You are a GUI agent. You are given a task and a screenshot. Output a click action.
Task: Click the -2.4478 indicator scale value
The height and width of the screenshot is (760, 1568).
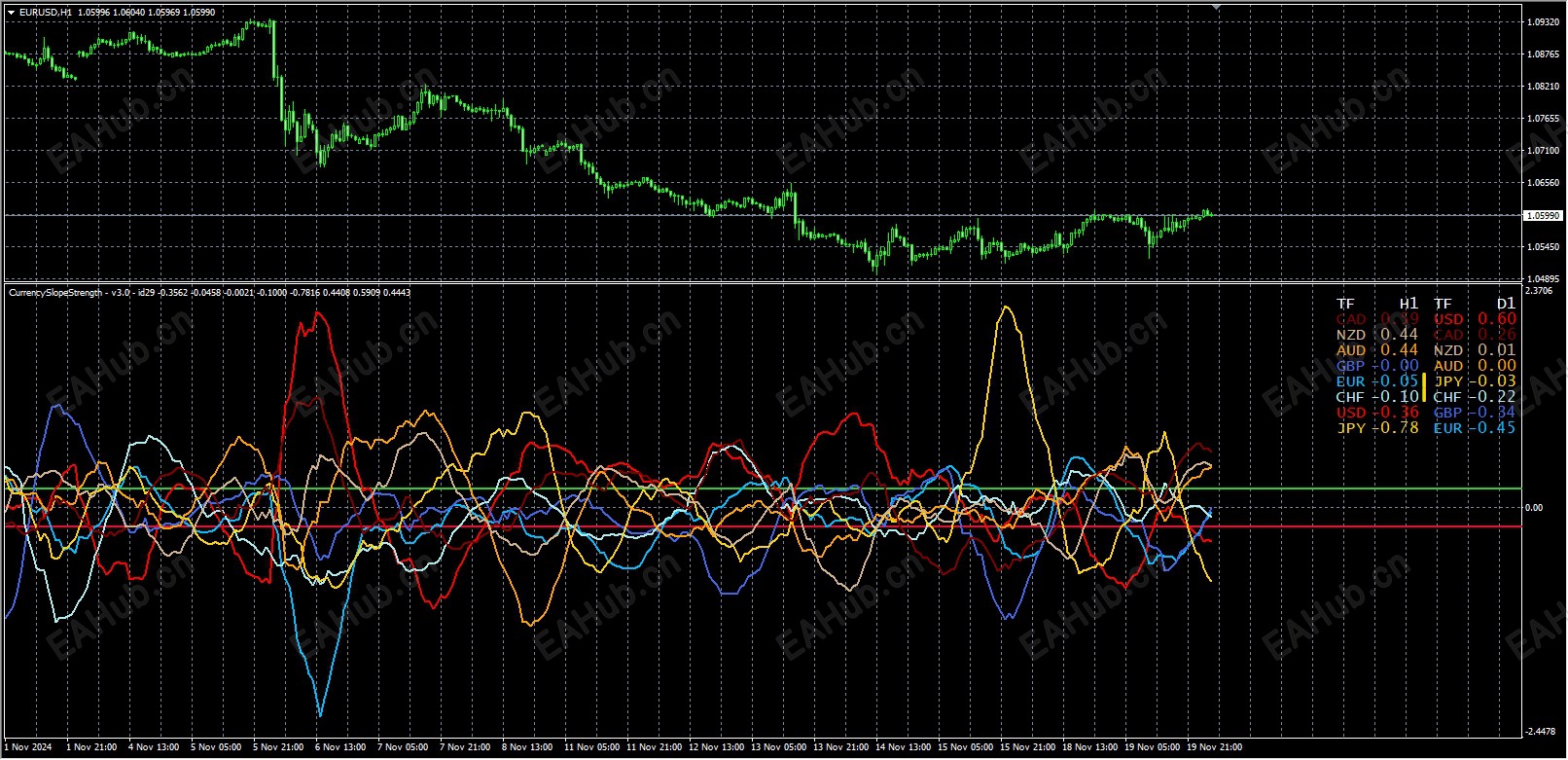point(1541,733)
